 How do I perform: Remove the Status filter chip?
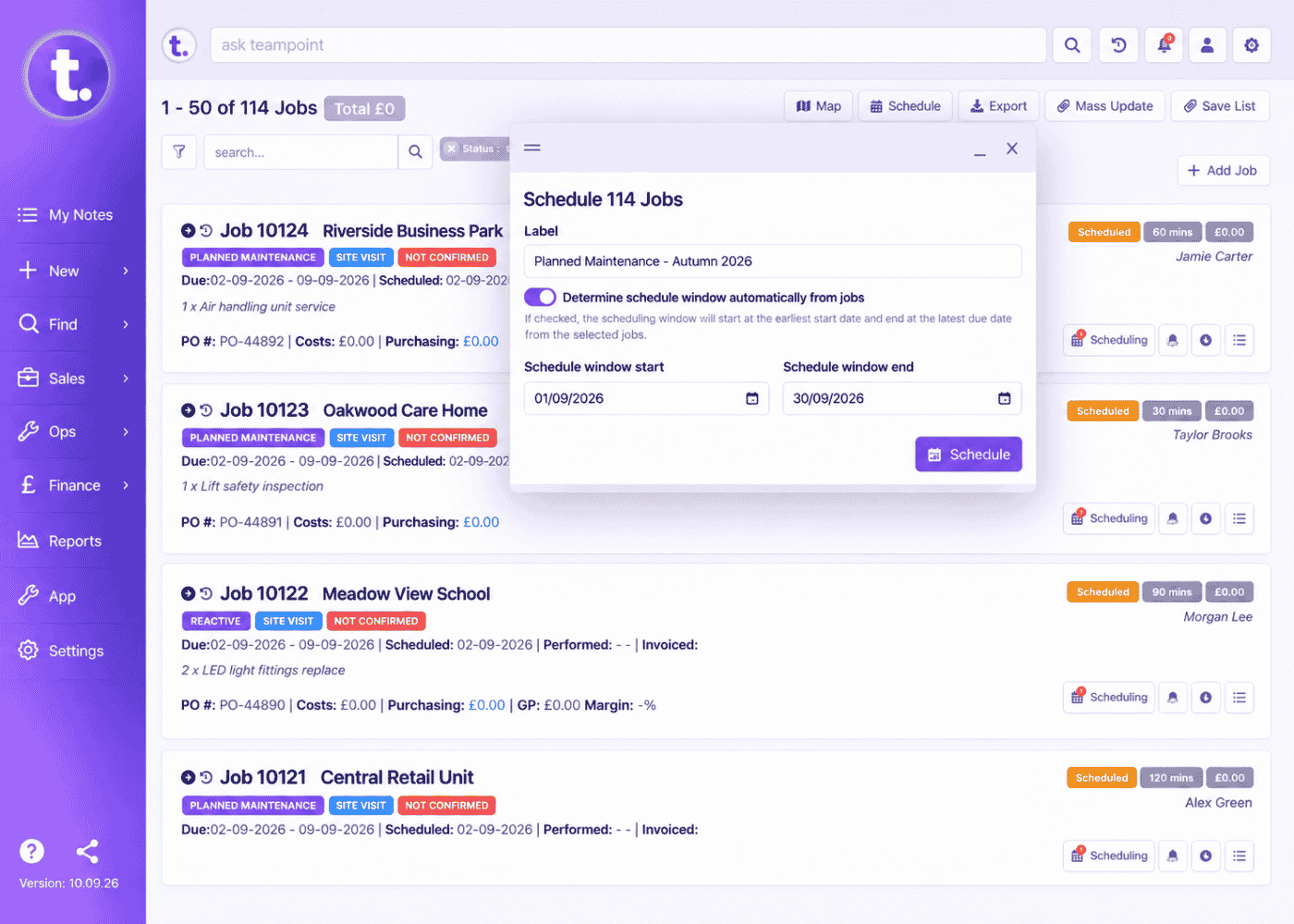click(451, 149)
